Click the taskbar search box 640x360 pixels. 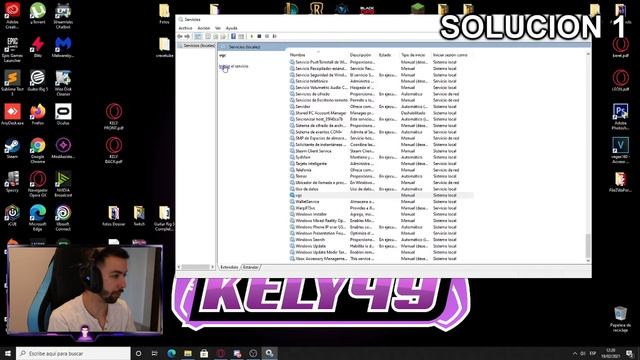point(73,353)
